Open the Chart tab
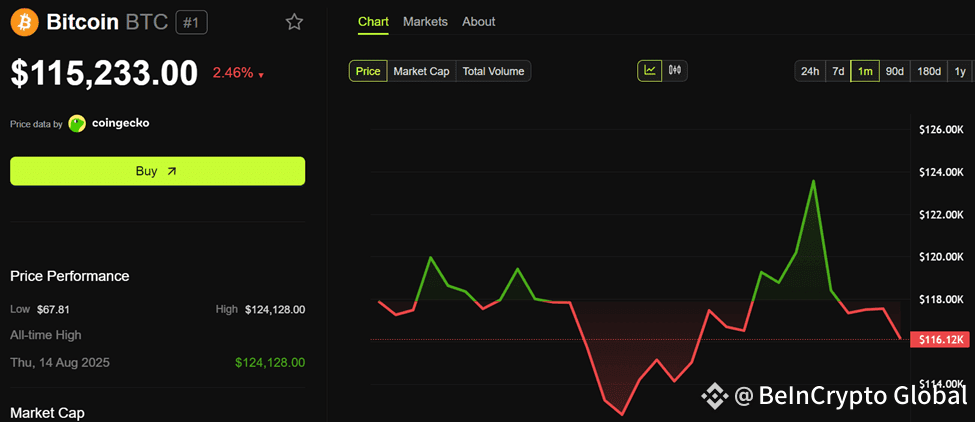The width and height of the screenshot is (975, 422). [373, 22]
